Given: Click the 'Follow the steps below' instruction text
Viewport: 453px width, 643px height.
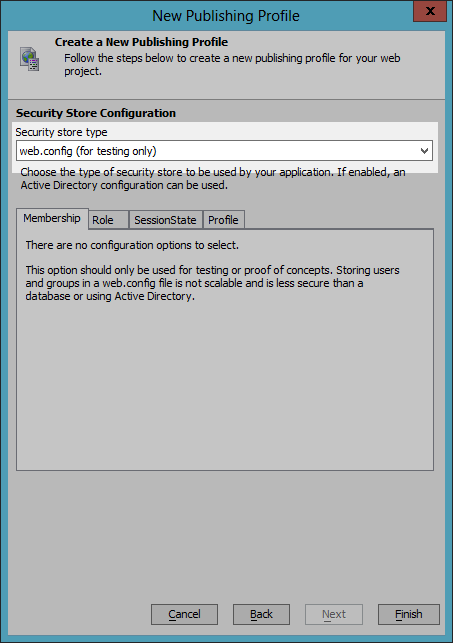Looking at the screenshot, I should point(232,64).
